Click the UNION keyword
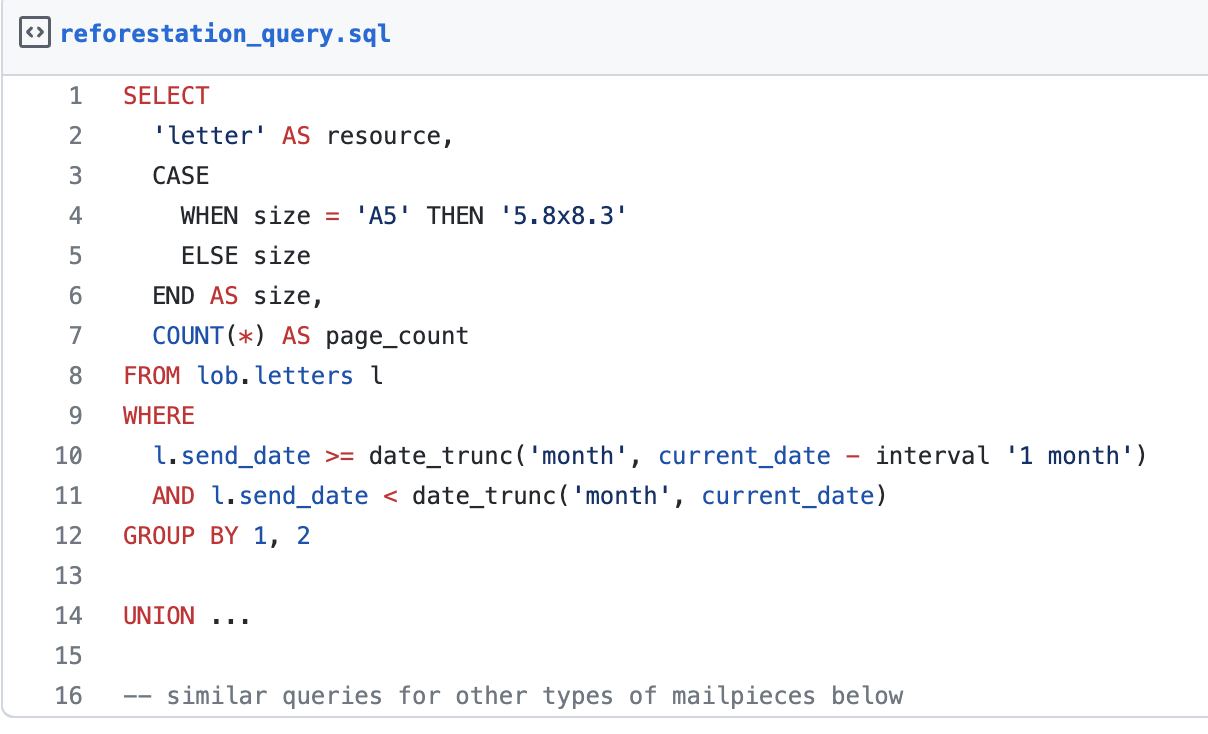Screen dimensions: 1208x734 click(x=159, y=616)
